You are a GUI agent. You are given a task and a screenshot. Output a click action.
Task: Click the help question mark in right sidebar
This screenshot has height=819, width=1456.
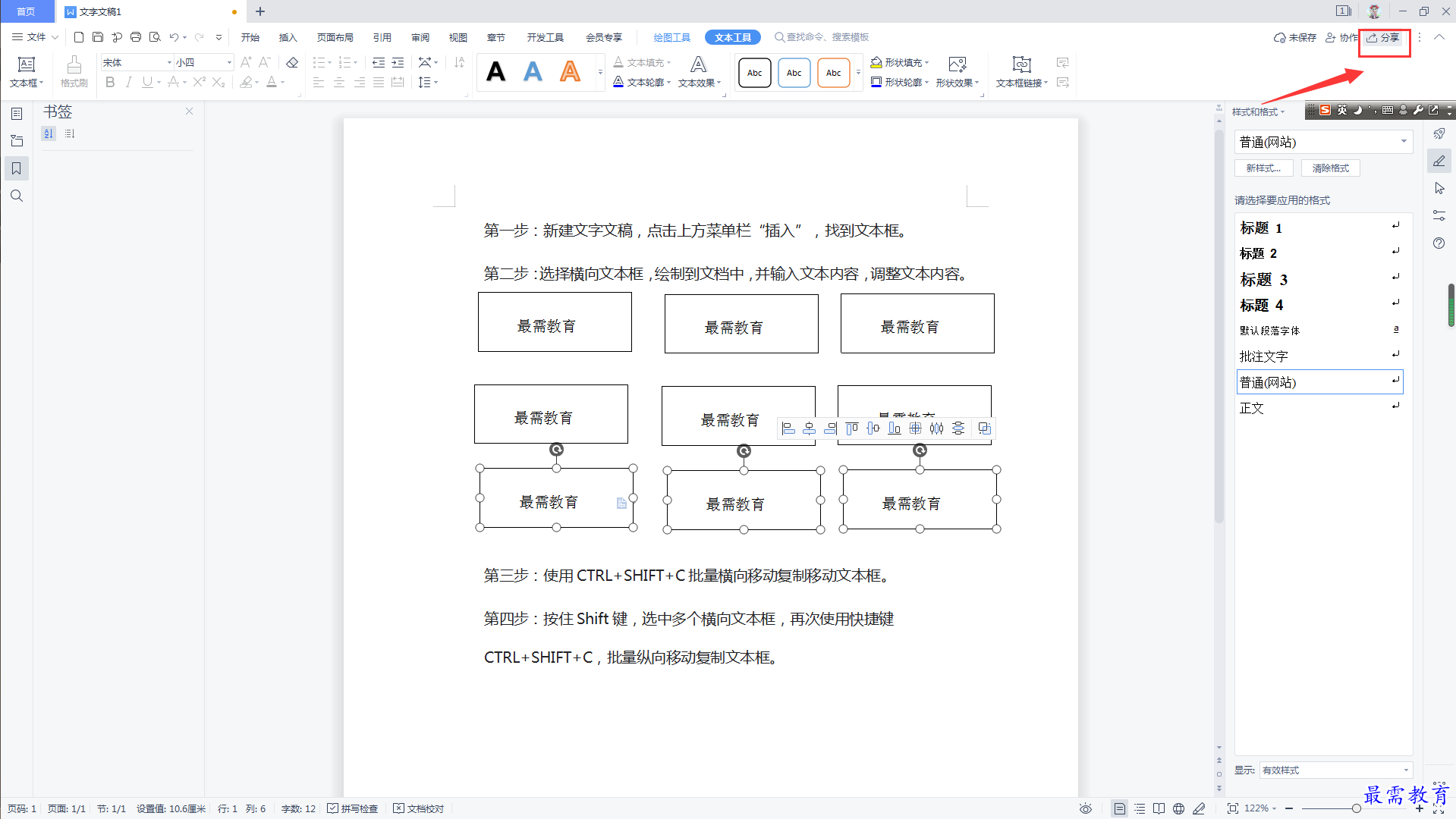click(x=1439, y=243)
